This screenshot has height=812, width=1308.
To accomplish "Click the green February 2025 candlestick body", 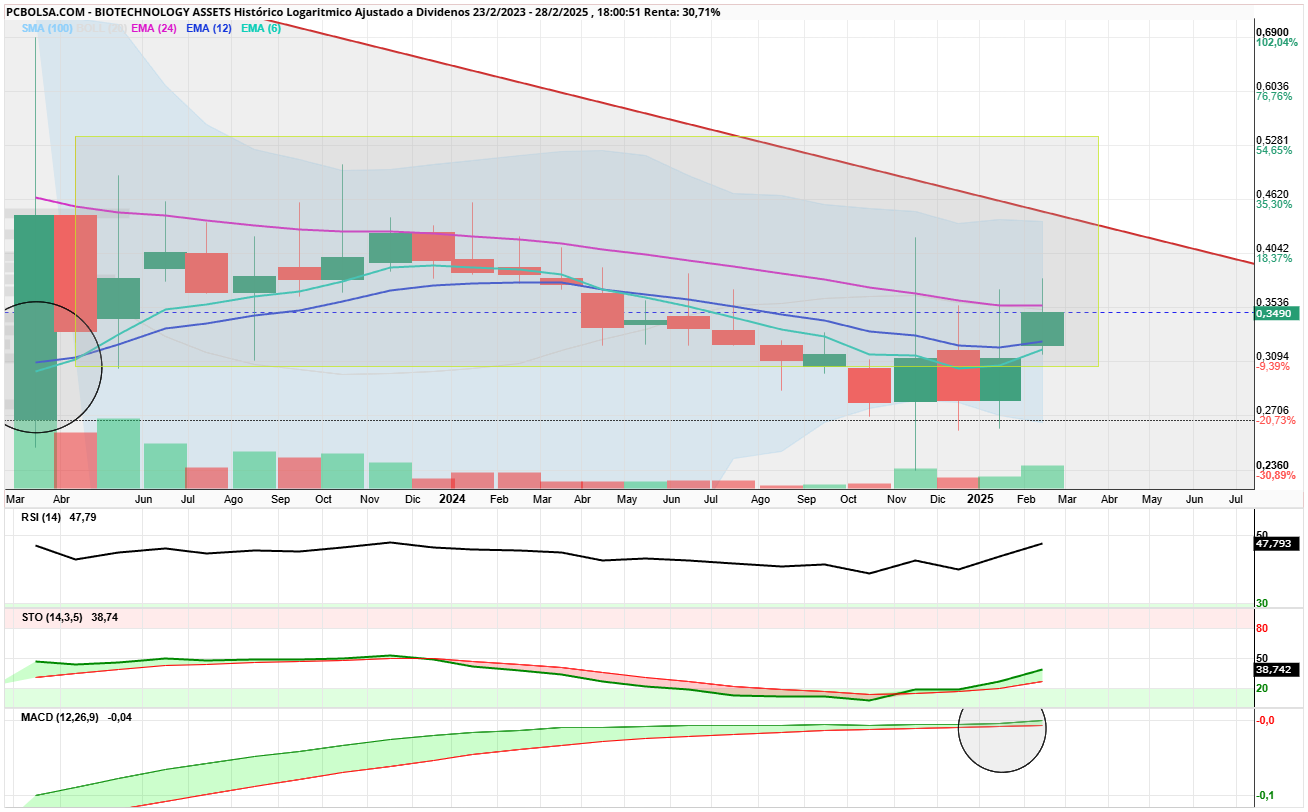I will pos(1042,329).
